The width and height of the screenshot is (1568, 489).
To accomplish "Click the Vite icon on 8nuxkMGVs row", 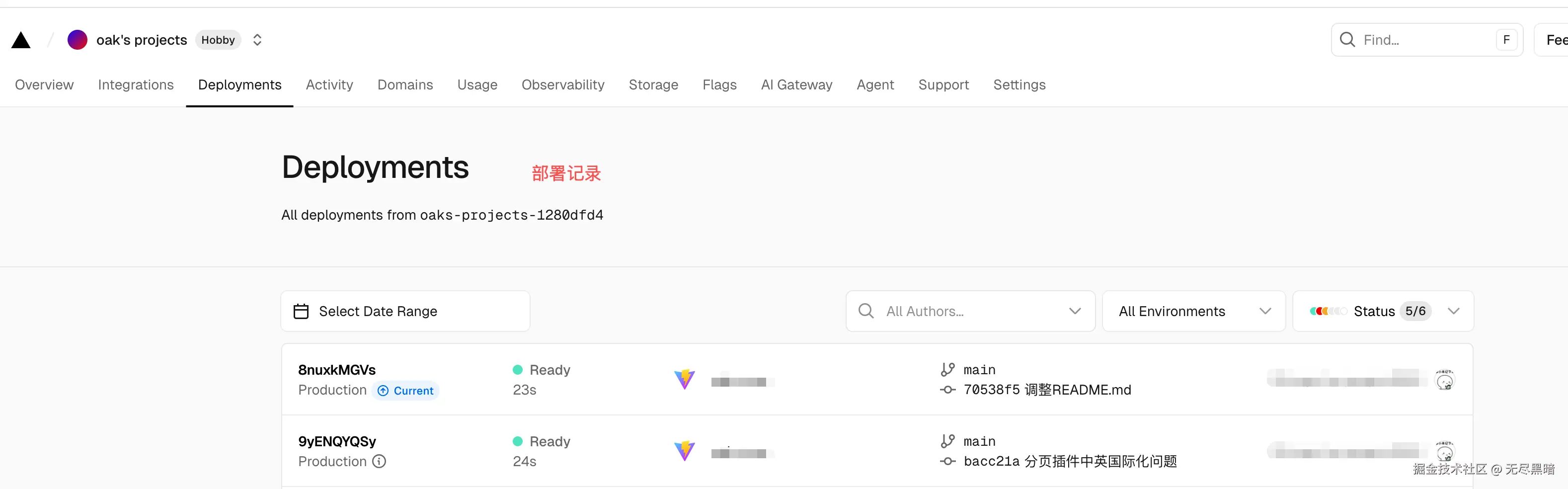I will (685, 379).
